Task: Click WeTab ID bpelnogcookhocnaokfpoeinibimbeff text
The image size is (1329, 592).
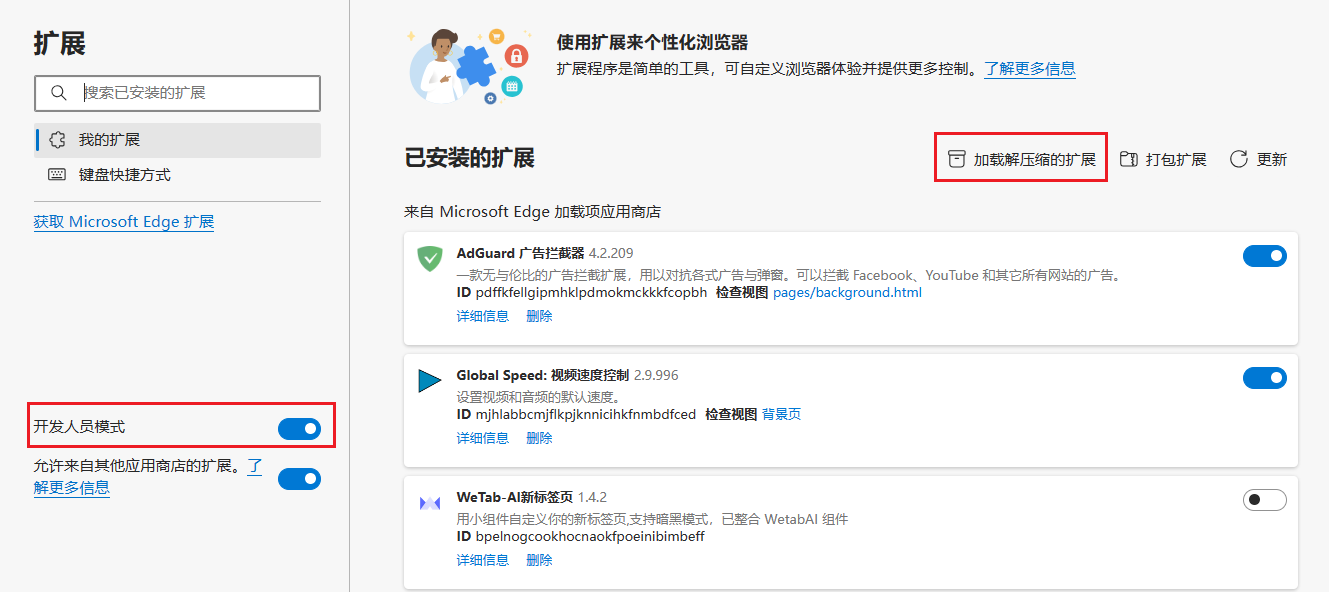Action: pos(580,536)
